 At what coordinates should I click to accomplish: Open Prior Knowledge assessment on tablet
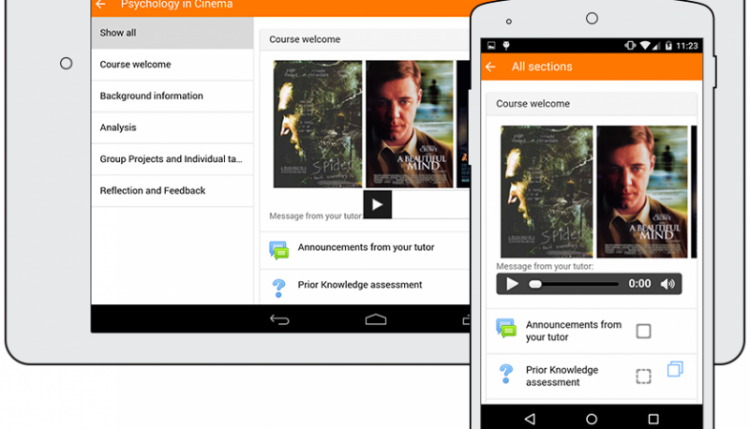point(360,285)
